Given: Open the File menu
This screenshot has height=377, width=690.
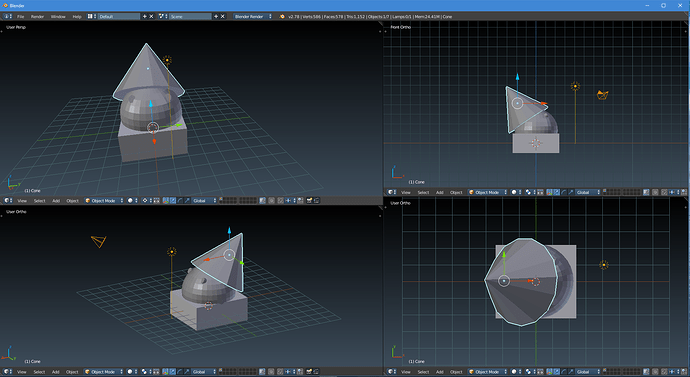Looking at the screenshot, I should (x=20, y=16).
